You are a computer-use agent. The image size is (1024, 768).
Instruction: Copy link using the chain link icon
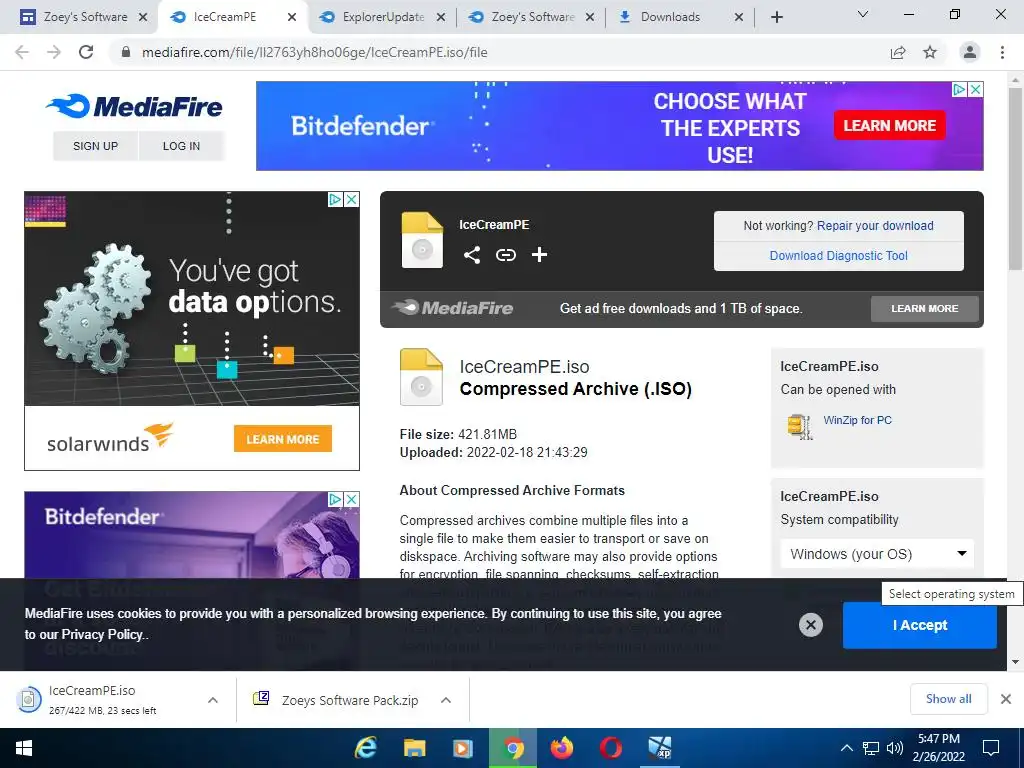click(x=505, y=255)
